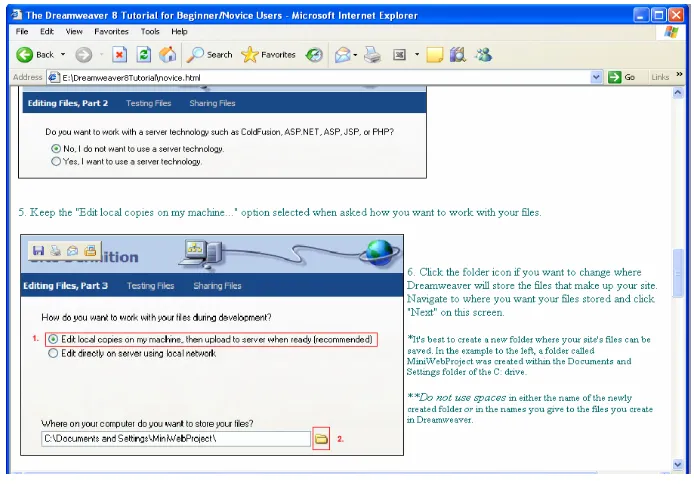Open the Favorites star pane
The image size is (694, 484).
tap(268, 55)
